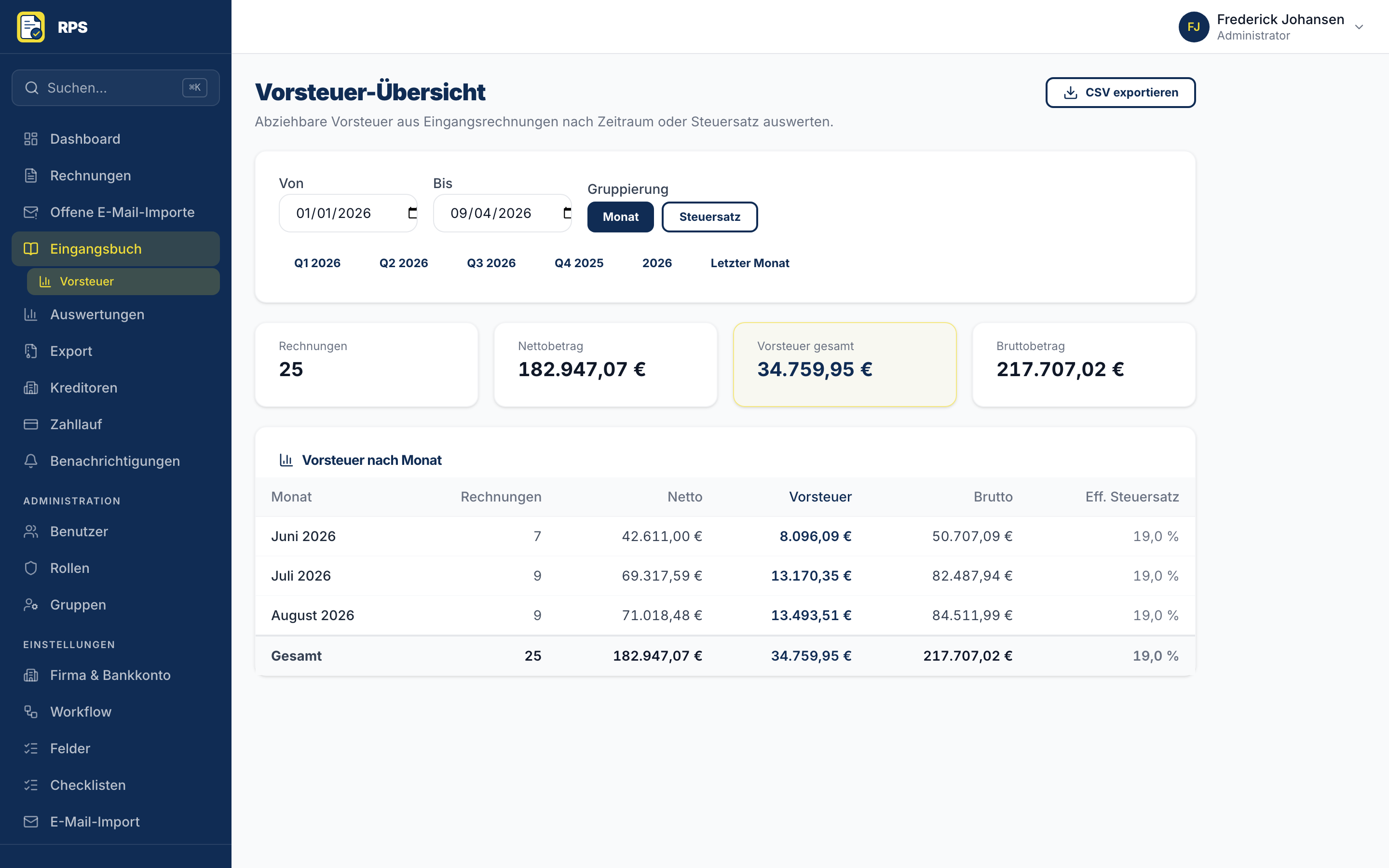Click the Juni 2026 table row
1389x868 pixels.
(x=725, y=536)
